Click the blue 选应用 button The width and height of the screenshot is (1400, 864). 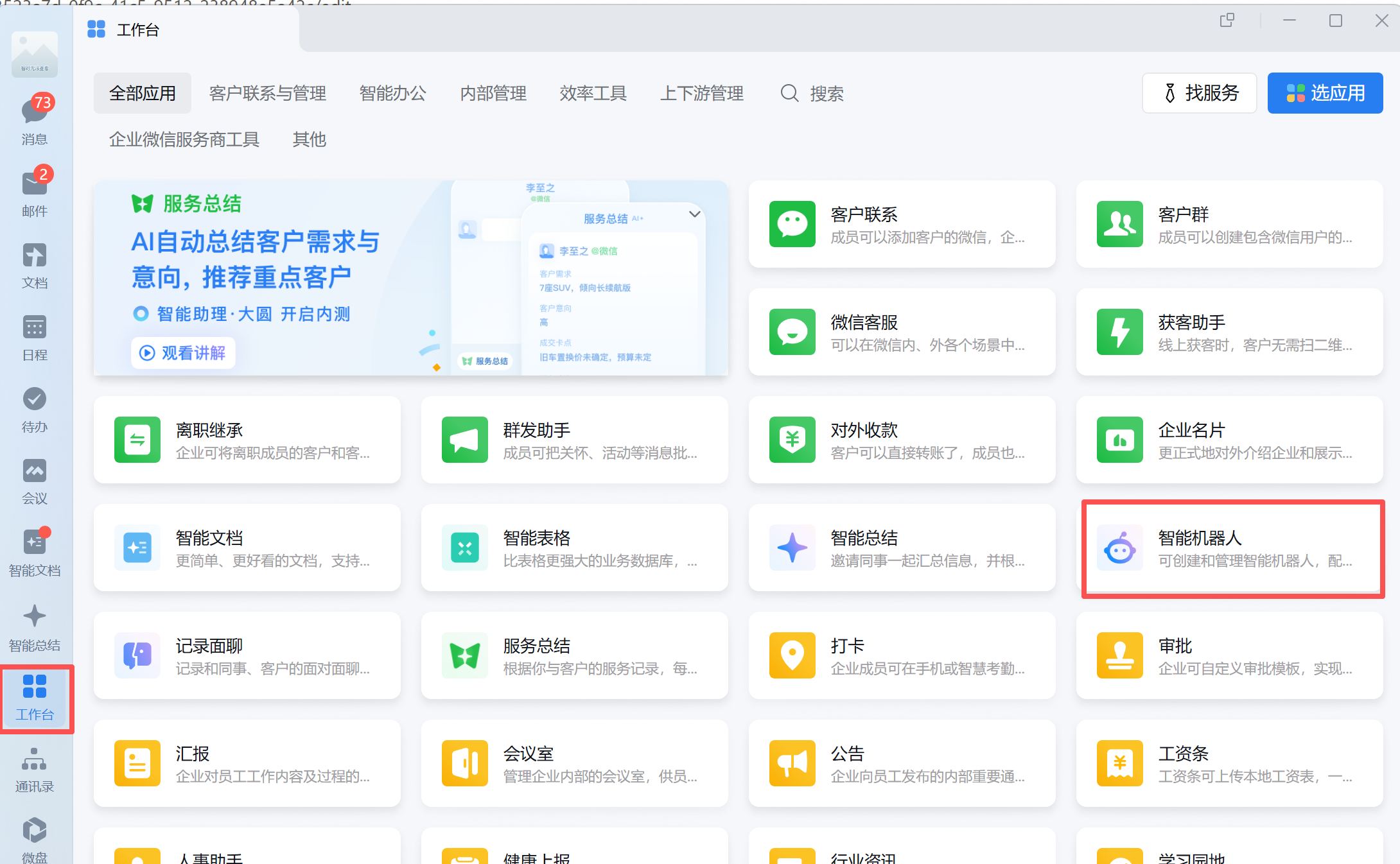tap(1326, 93)
